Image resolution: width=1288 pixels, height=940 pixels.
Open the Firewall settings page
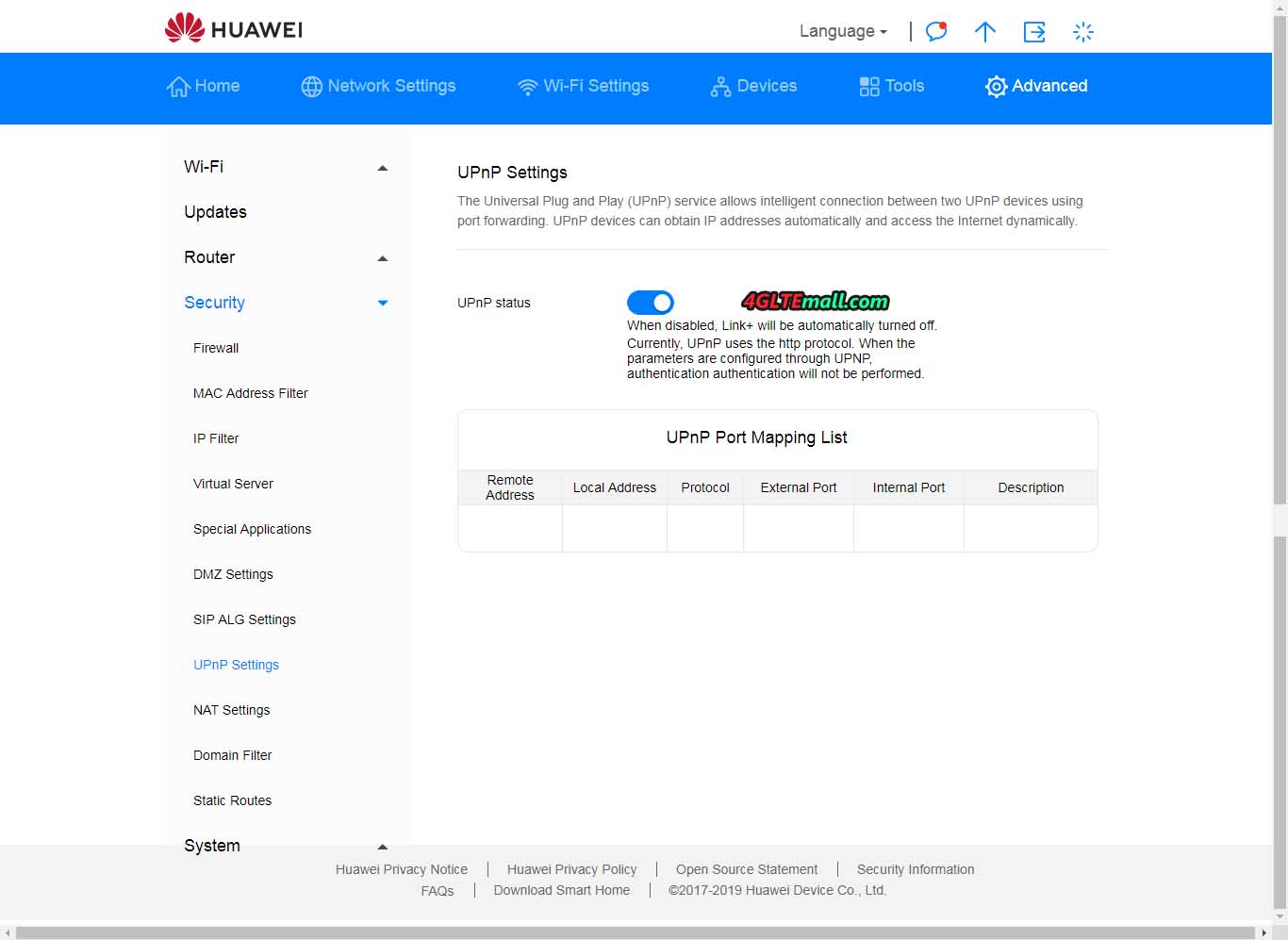[x=216, y=348]
